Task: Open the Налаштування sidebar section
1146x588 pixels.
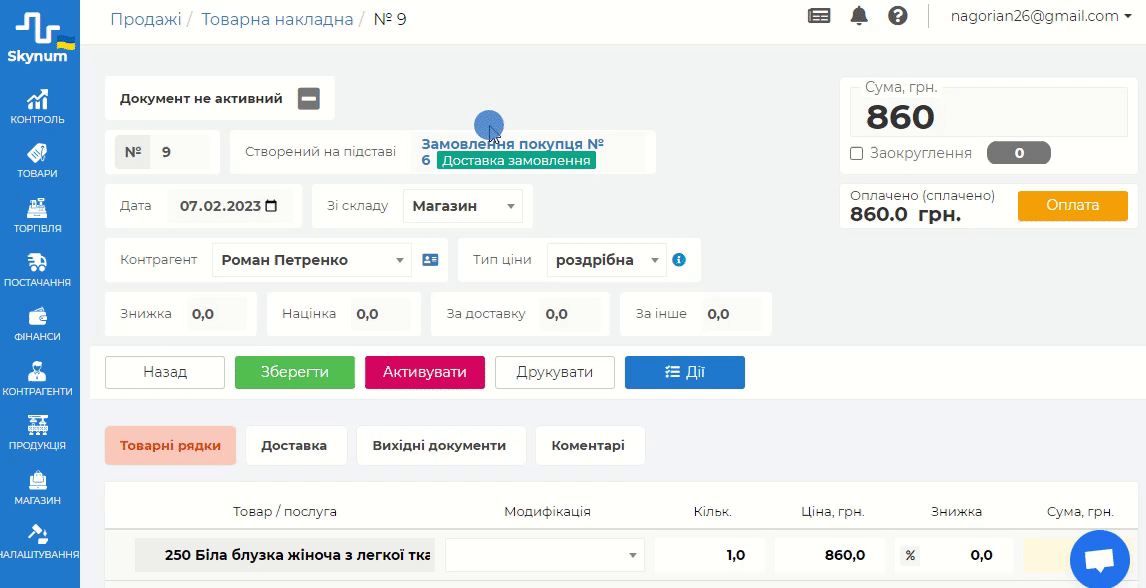Action: coord(39,542)
